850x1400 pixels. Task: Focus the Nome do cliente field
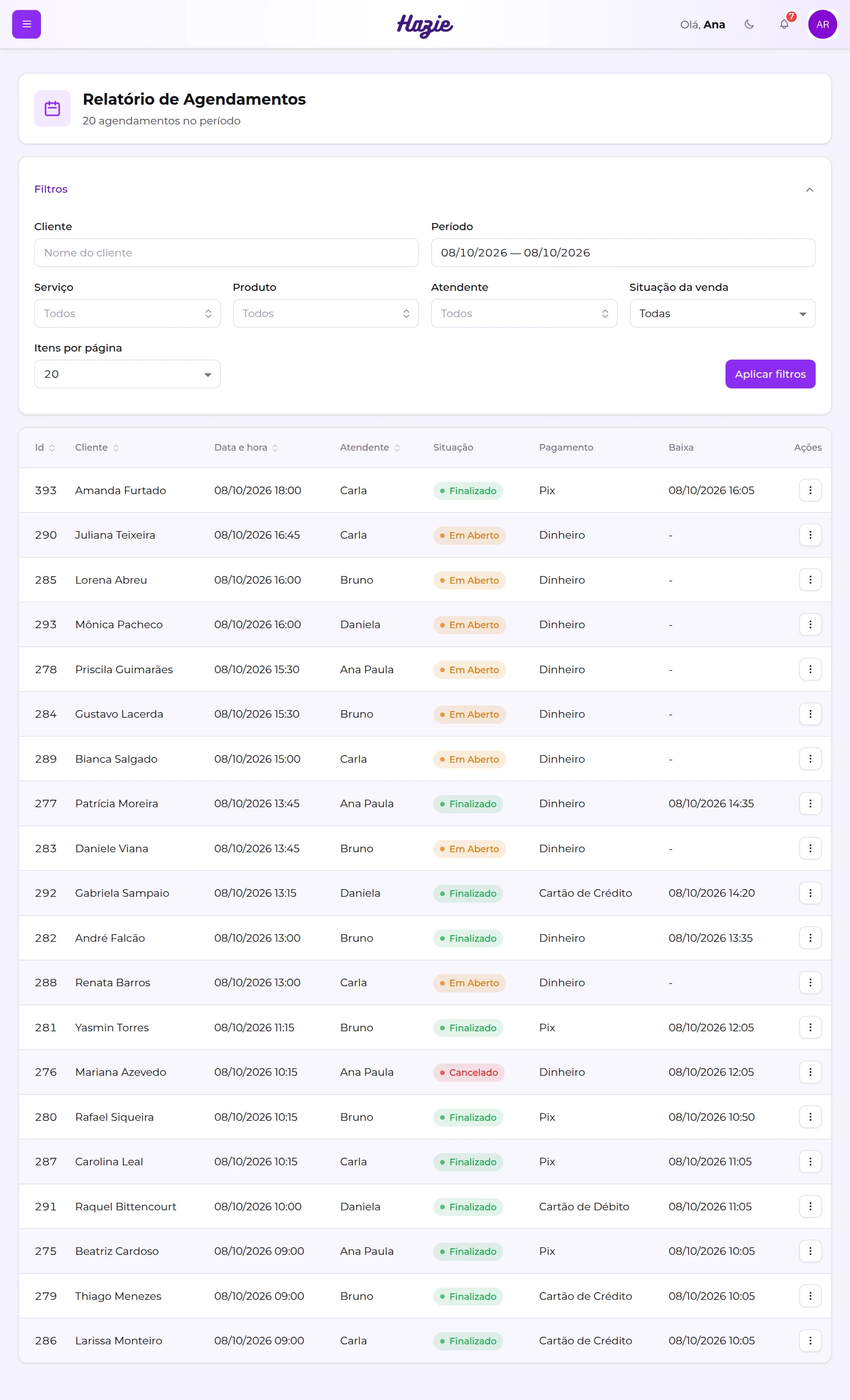(x=226, y=253)
